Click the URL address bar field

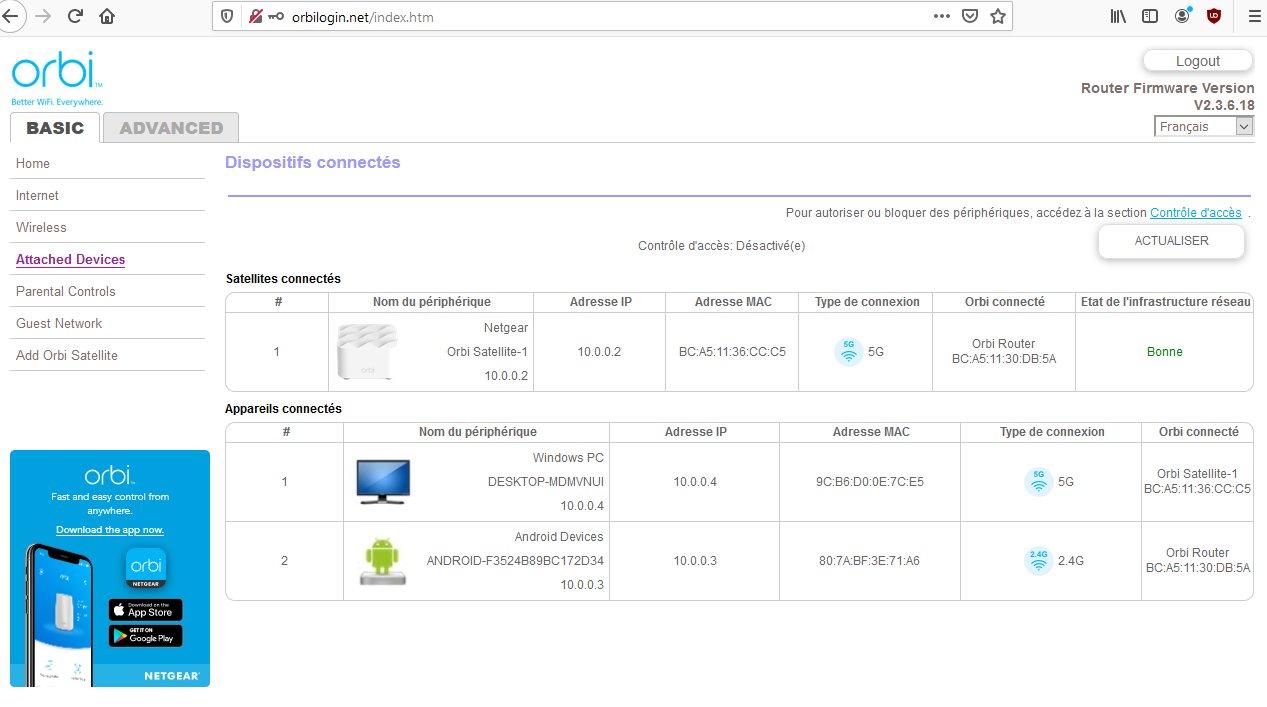[x=600, y=17]
